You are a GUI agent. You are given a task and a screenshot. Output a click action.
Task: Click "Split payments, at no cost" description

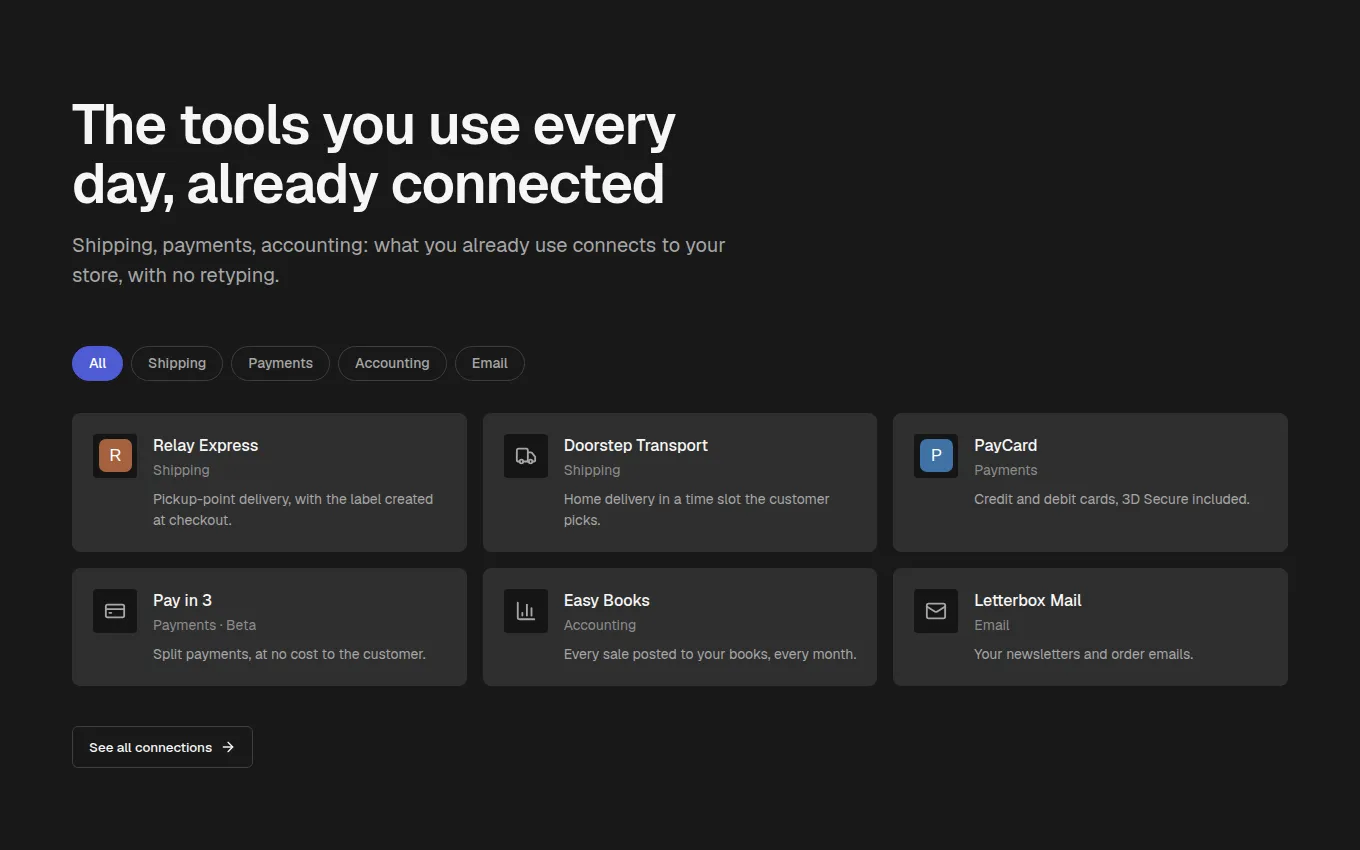click(289, 654)
